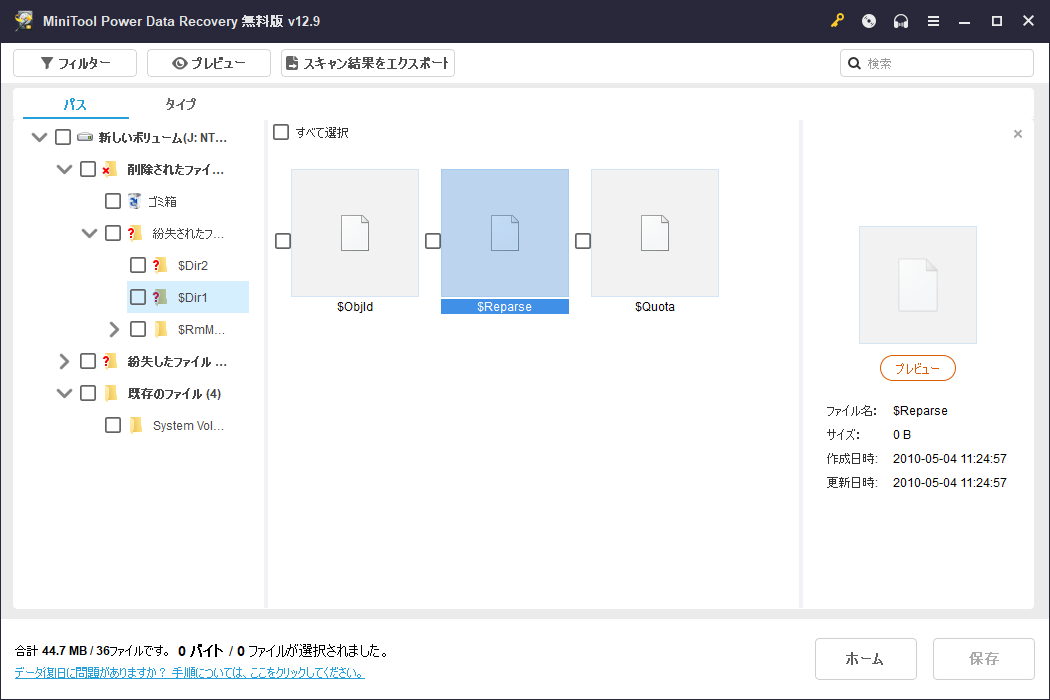
Task: Collapse the 既存のファイル (4) node
Action: click(64, 393)
